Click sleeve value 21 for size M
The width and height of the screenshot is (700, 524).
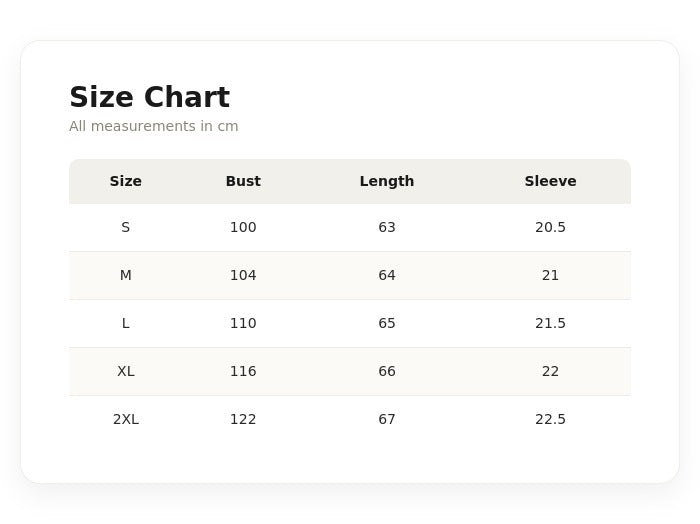click(x=550, y=275)
